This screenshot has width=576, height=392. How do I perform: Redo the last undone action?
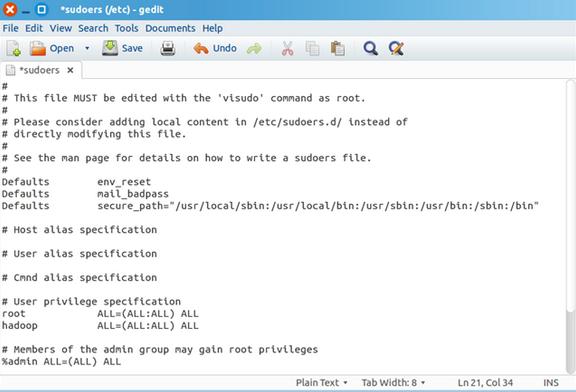click(254, 48)
